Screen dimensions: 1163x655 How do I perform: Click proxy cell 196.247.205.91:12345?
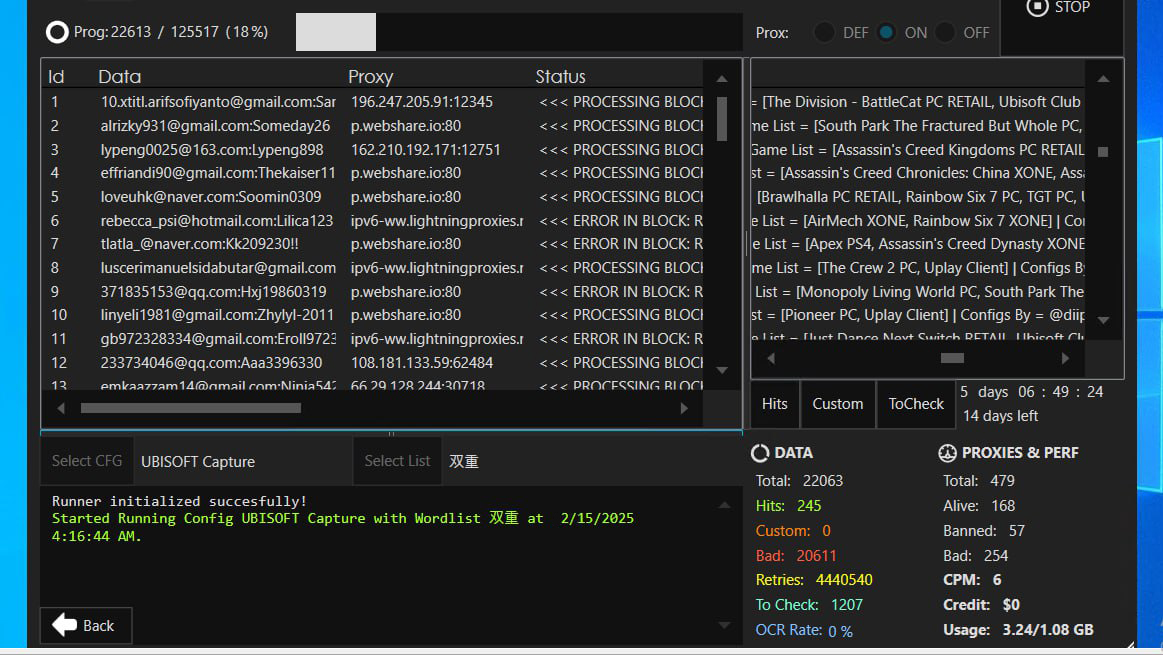point(422,102)
